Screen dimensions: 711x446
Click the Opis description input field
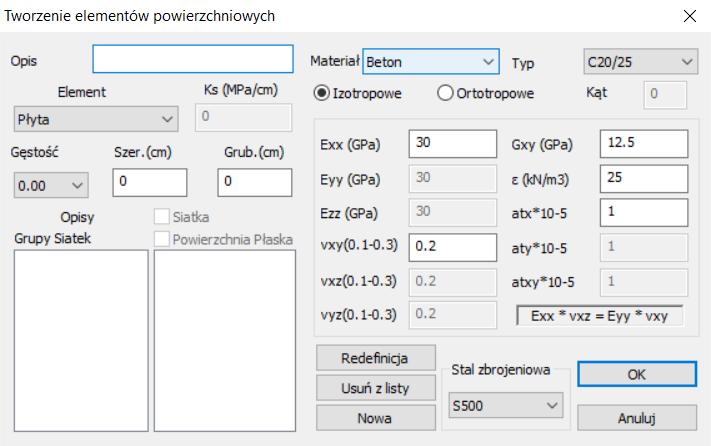coord(193,59)
